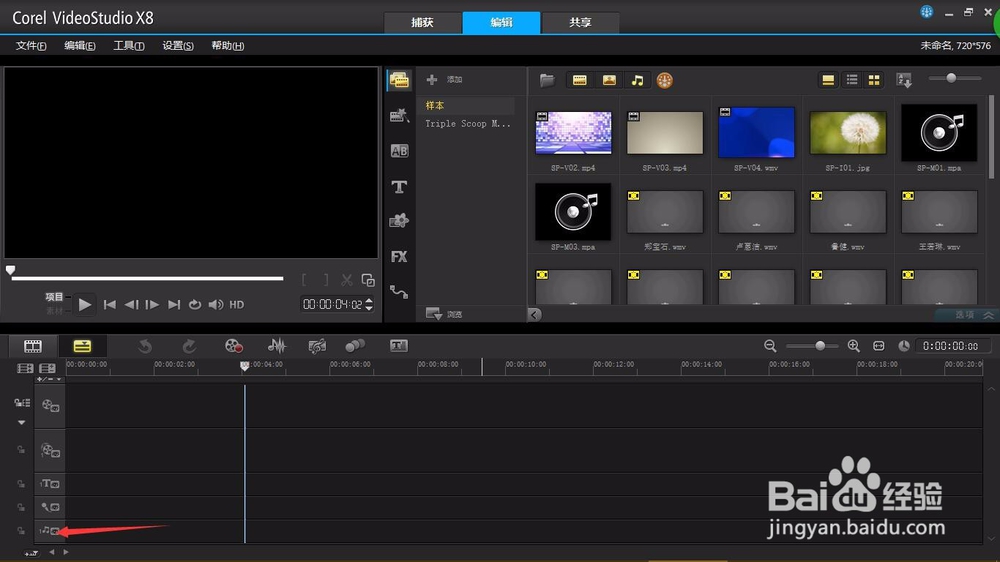Open Track Motion tool
1000x562 pixels.
(355, 346)
